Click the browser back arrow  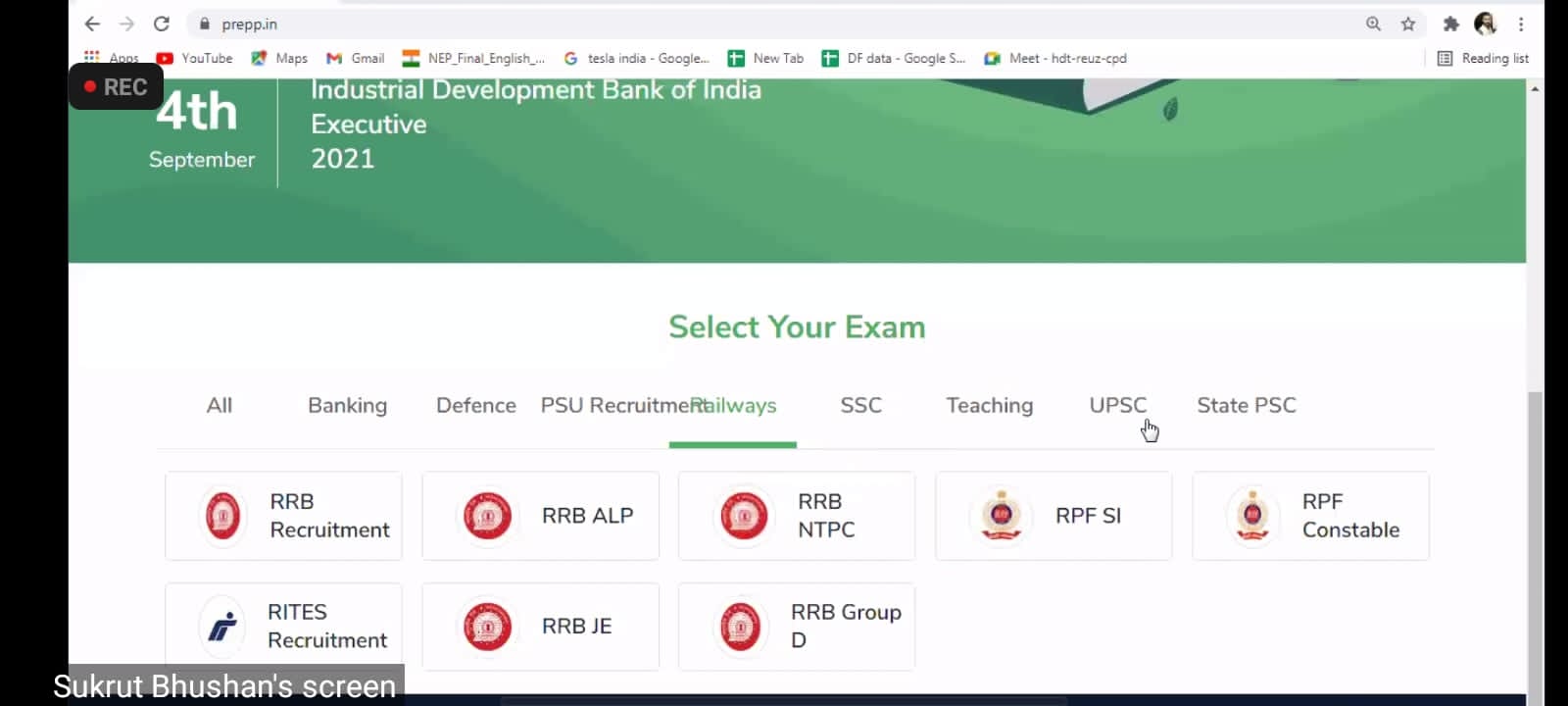pyautogui.click(x=92, y=24)
